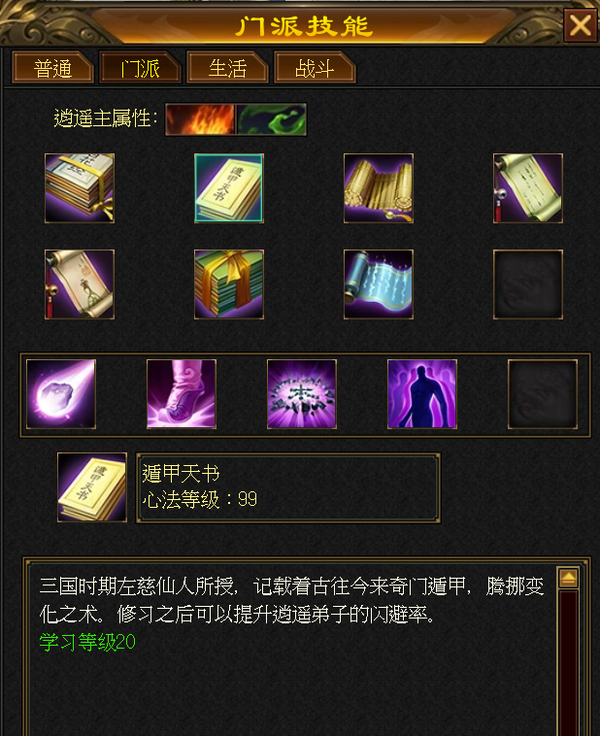
Task: Click the empty skill slot in bottom row
Action: [543, 394]
